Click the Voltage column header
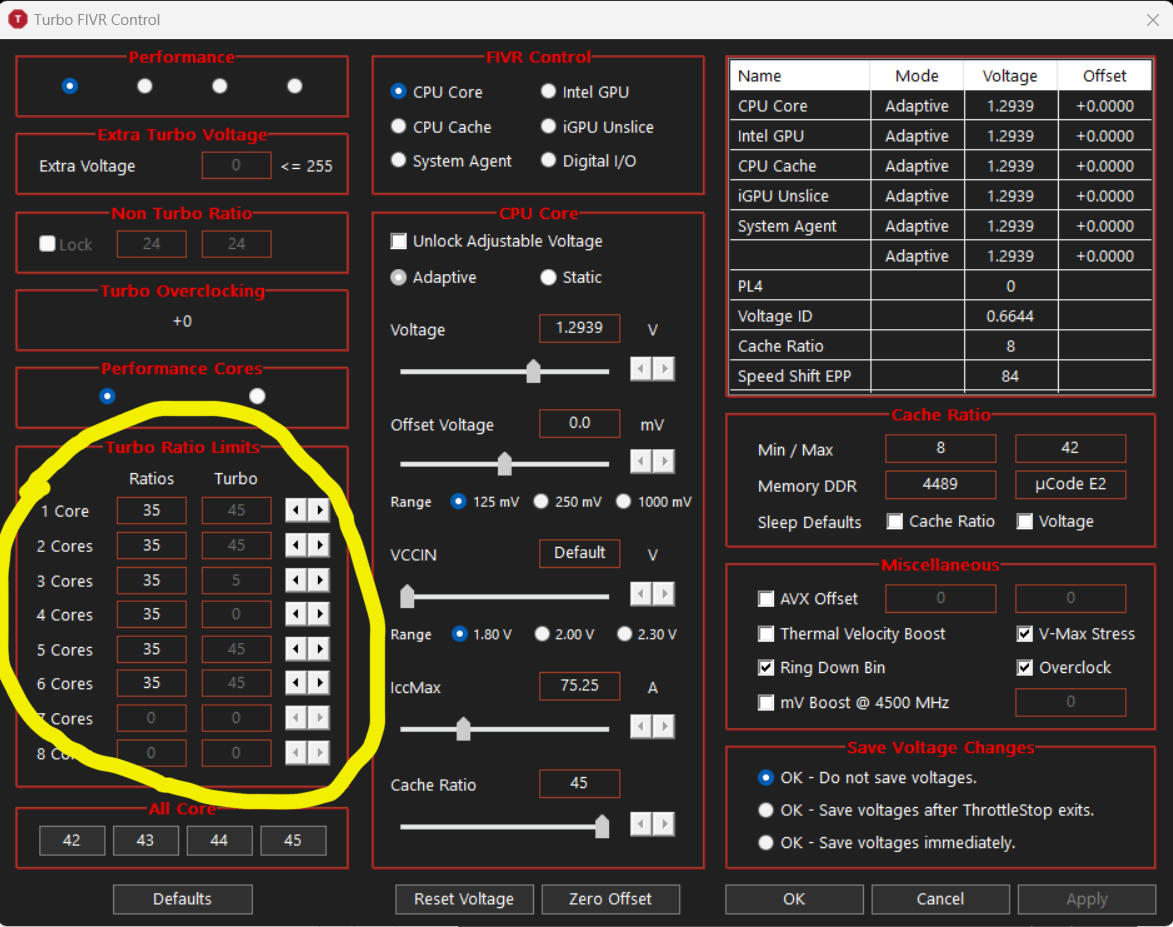The height and width of the screenshot is (927, 1173). (1010, 76)
